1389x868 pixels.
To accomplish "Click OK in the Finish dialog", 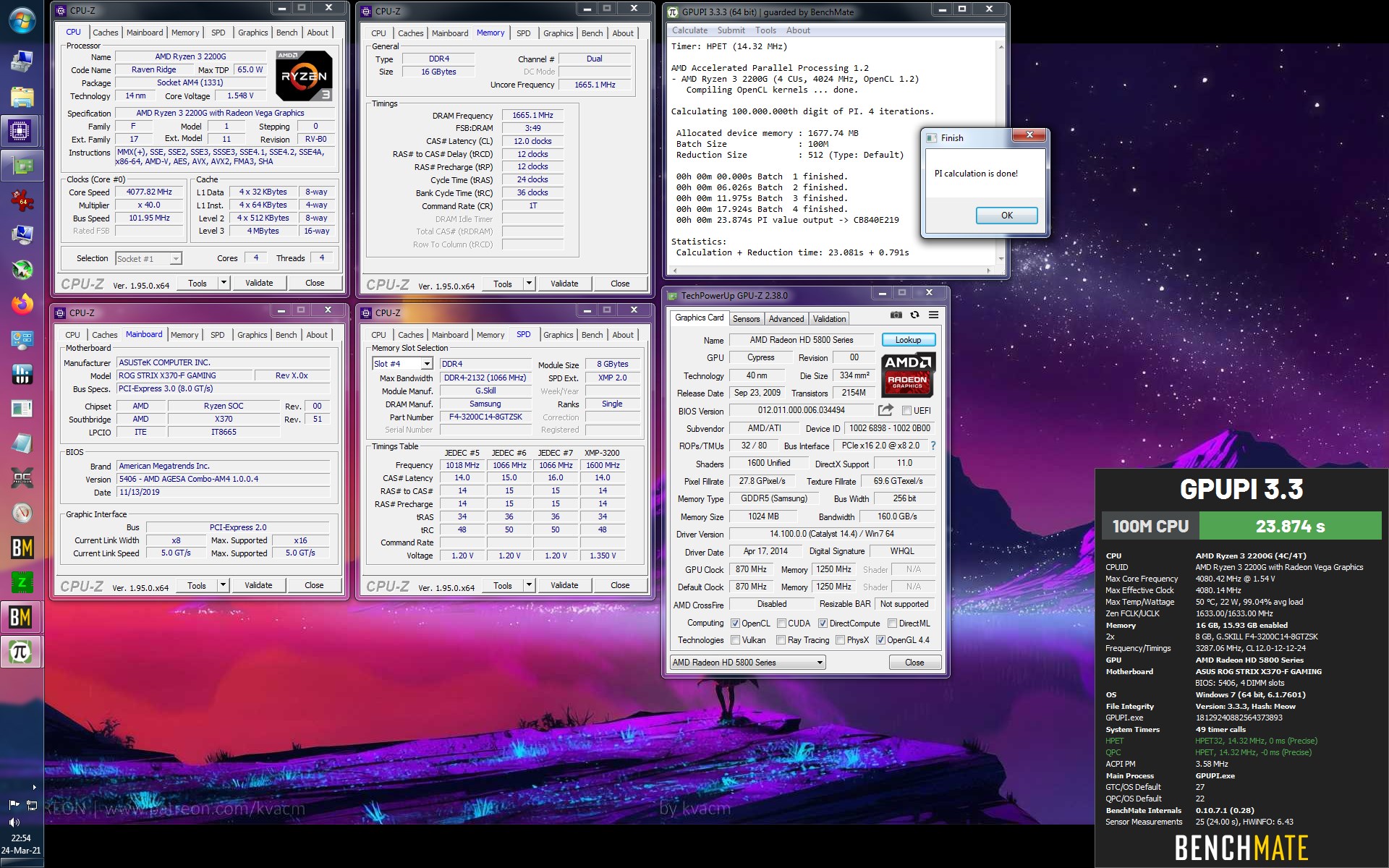I will click(1006, 216).
